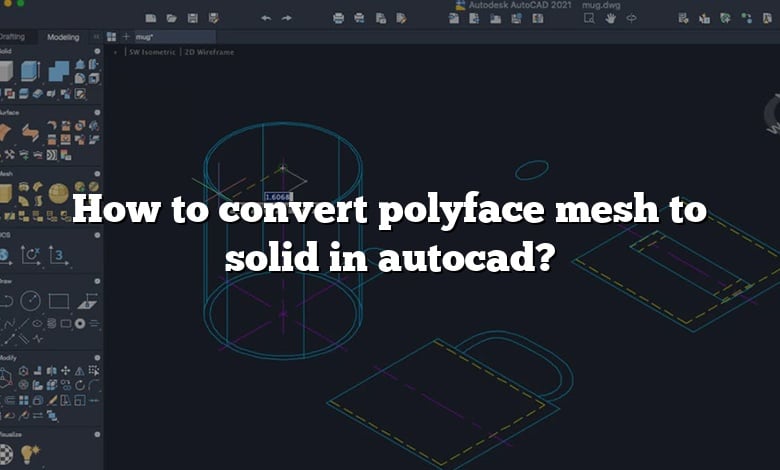780x470 pixels.
Task: Select the Mesh Sphere tool
Action: coord(58,193)
